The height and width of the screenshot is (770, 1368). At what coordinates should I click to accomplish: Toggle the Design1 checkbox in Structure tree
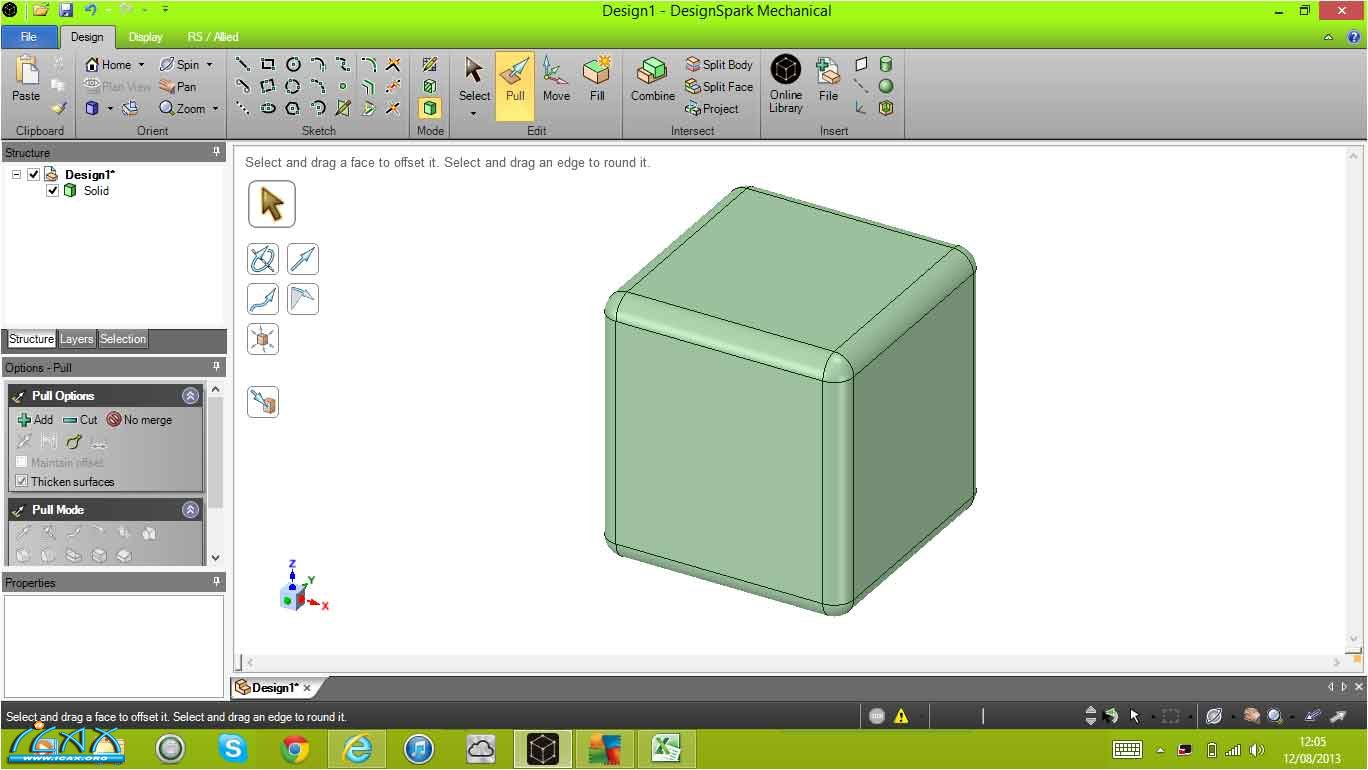coord(34,175)
